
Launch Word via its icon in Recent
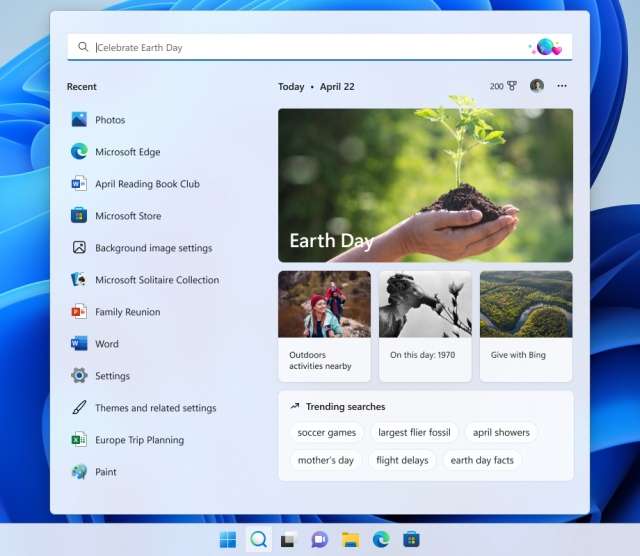pos(79,343)
